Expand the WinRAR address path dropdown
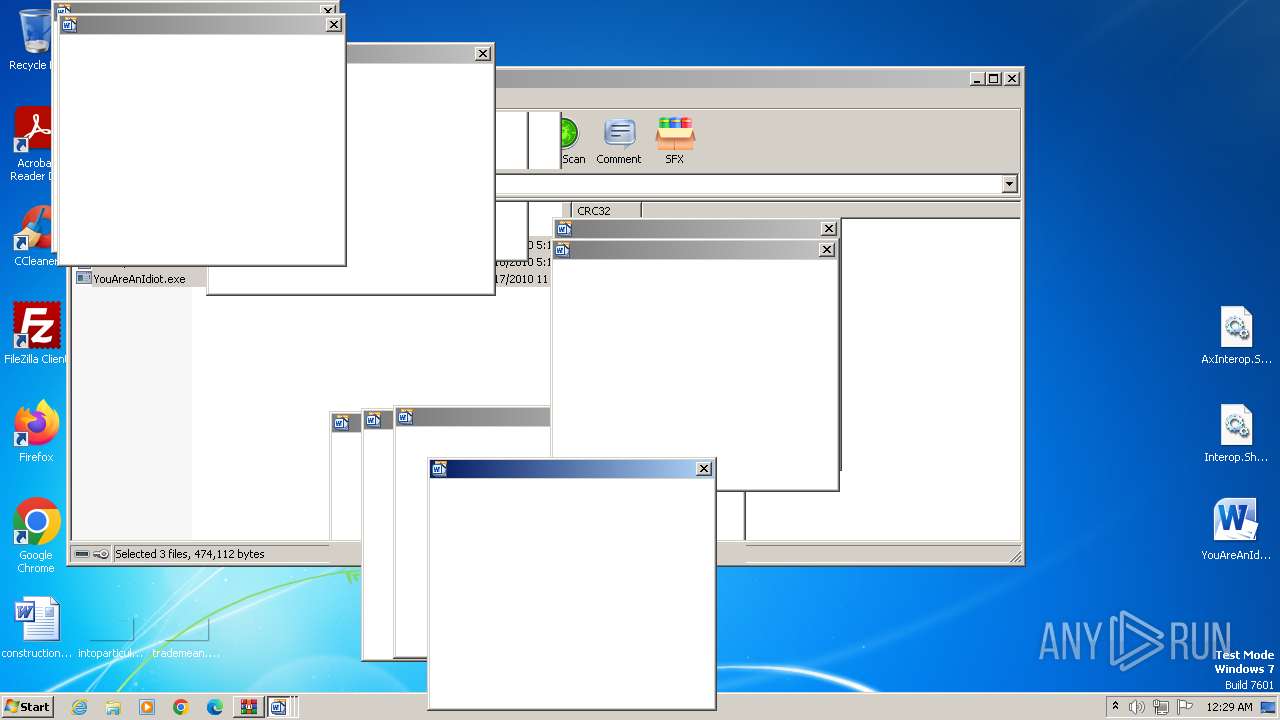1280x720 pixels. 1009,184
